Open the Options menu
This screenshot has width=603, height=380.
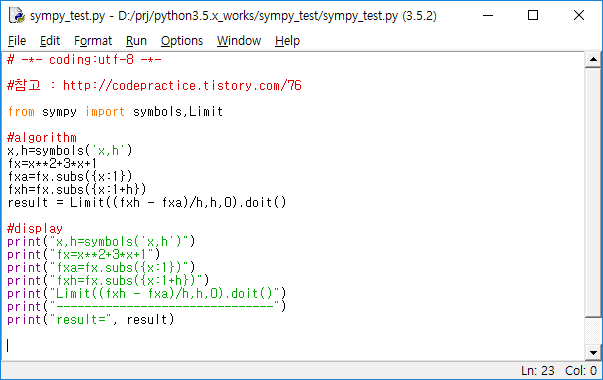click(x=182, y=41)
